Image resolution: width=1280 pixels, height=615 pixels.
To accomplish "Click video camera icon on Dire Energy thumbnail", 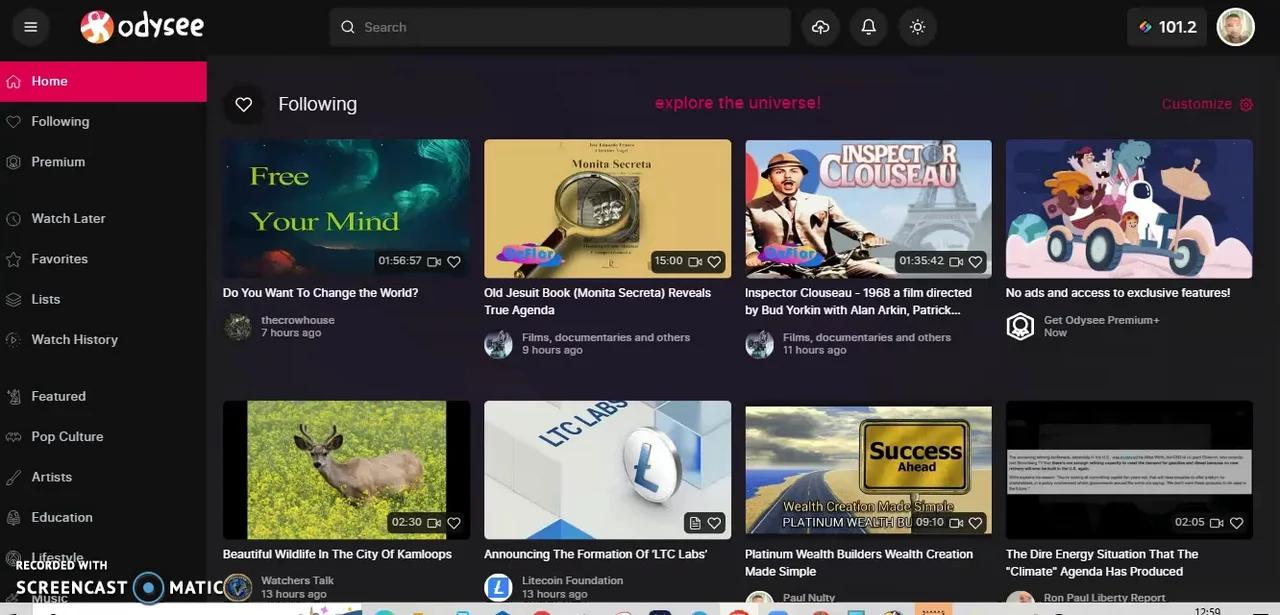I will (1217, 522).
